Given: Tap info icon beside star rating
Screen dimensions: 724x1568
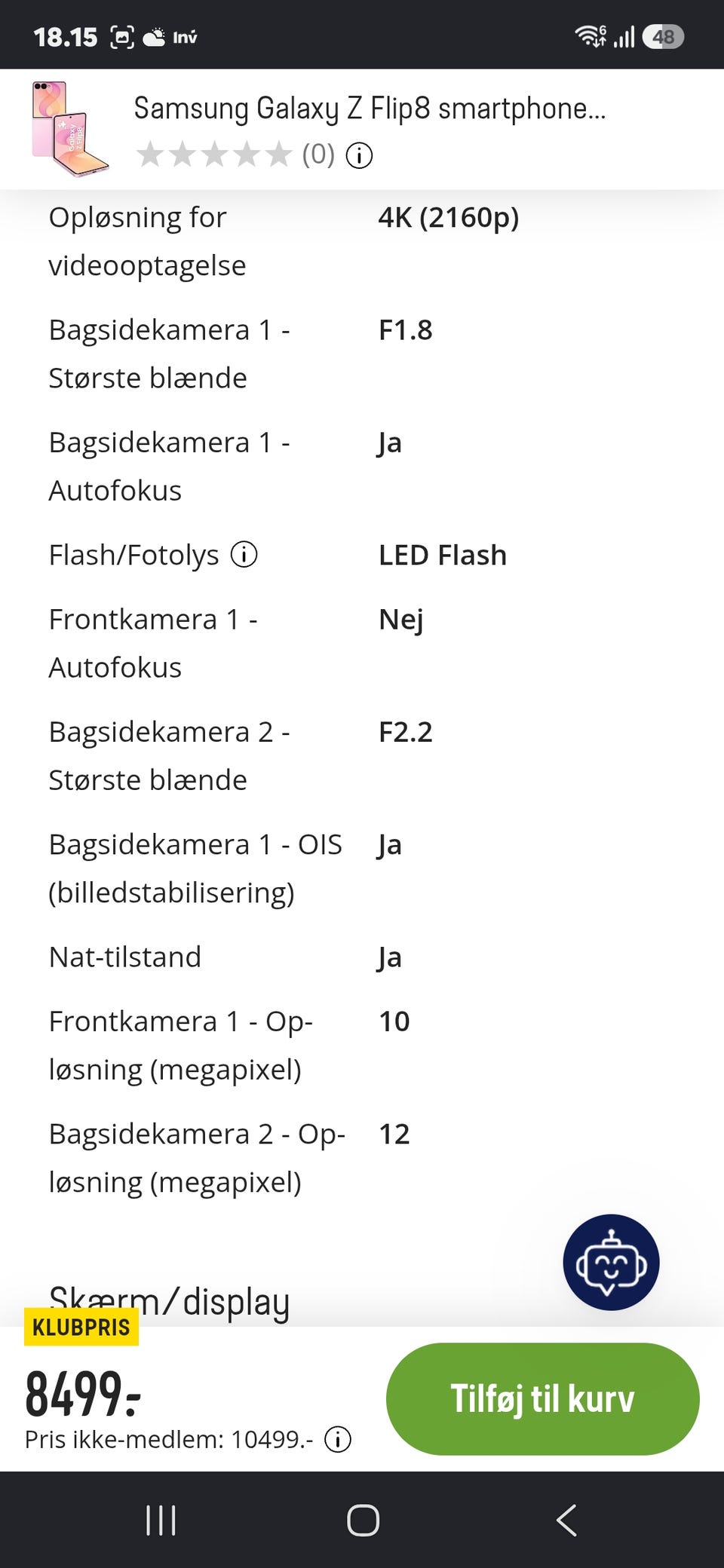Looking at the screenshot, I should click(x=359, y=155).
